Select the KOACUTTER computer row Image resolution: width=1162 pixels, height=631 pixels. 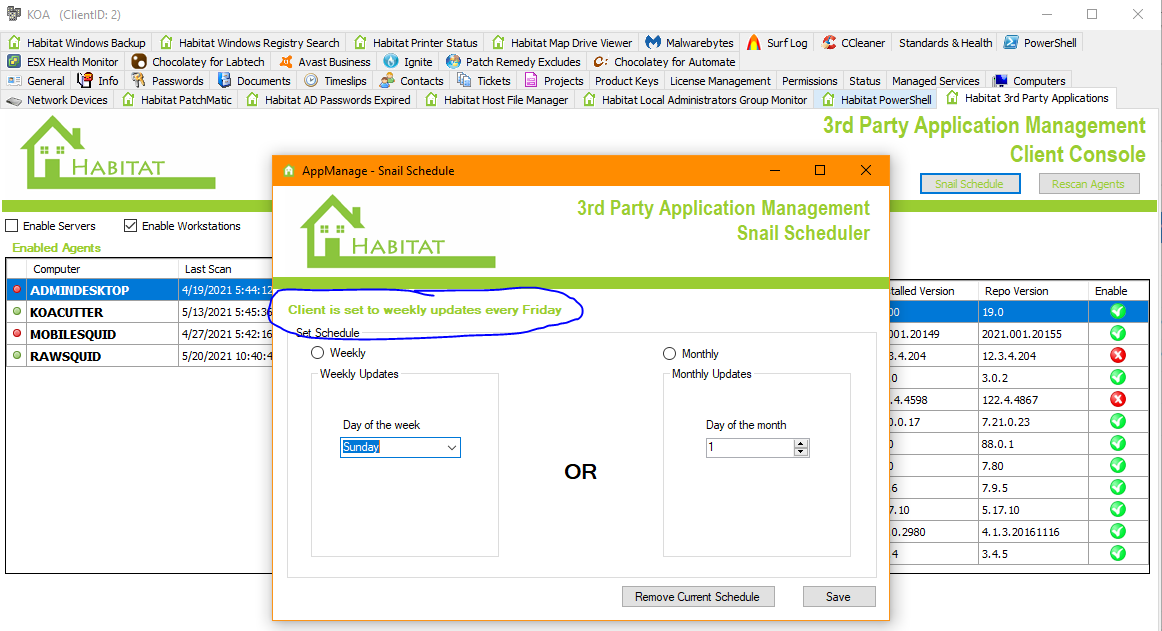tap(66, 313)
